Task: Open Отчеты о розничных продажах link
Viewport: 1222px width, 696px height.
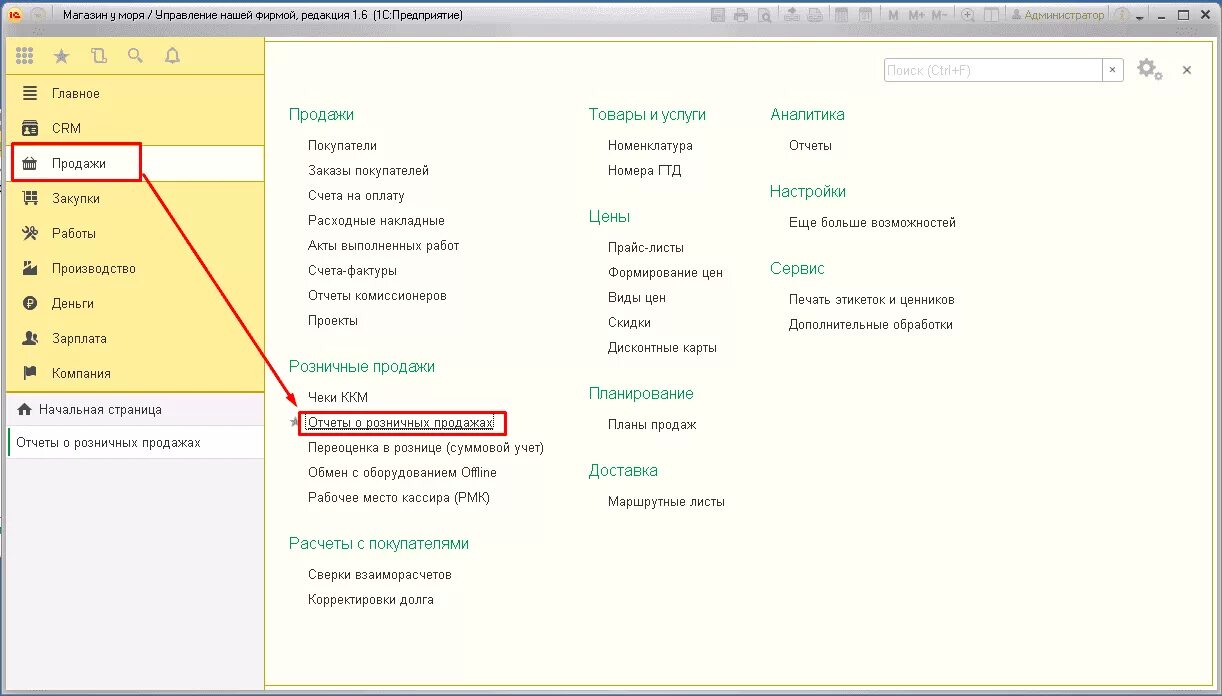Action: 400,423
